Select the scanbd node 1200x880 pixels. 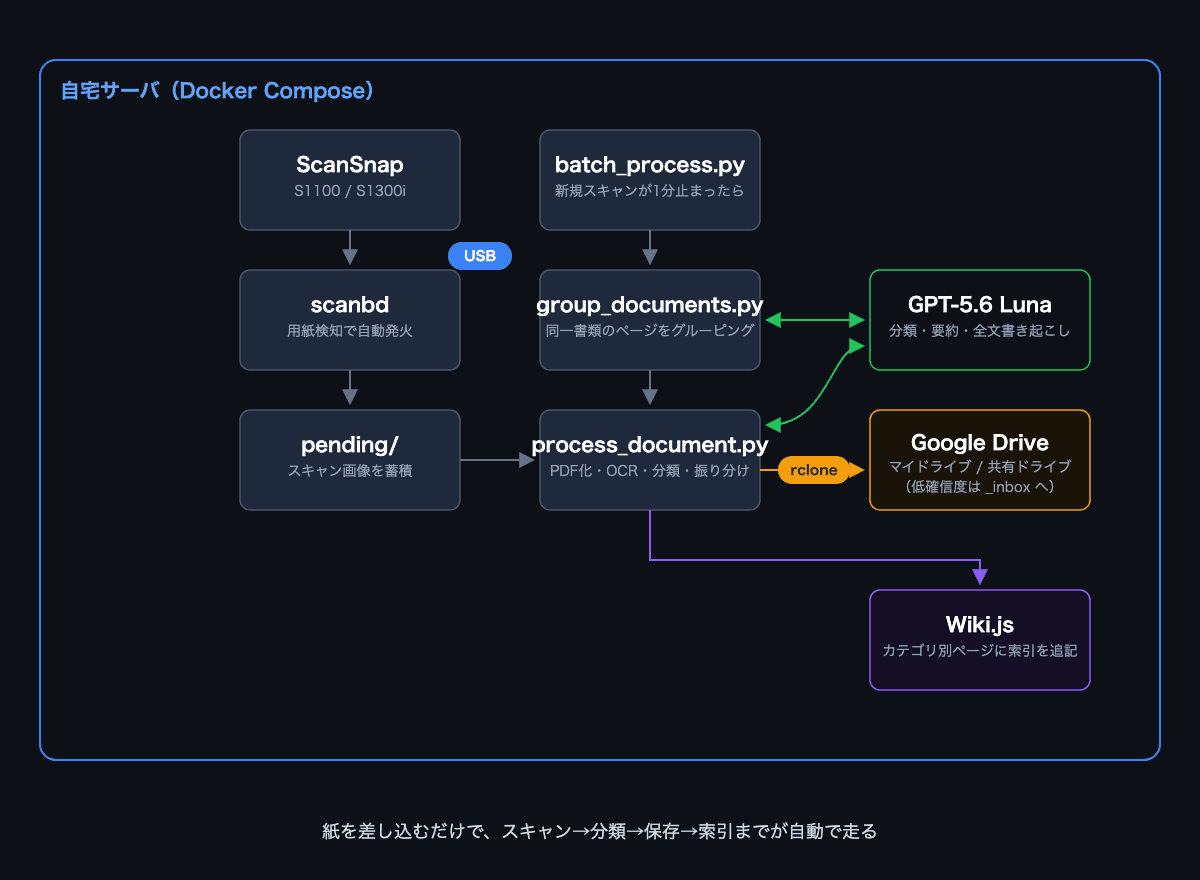pyautogui.click(x=350, y=320)
